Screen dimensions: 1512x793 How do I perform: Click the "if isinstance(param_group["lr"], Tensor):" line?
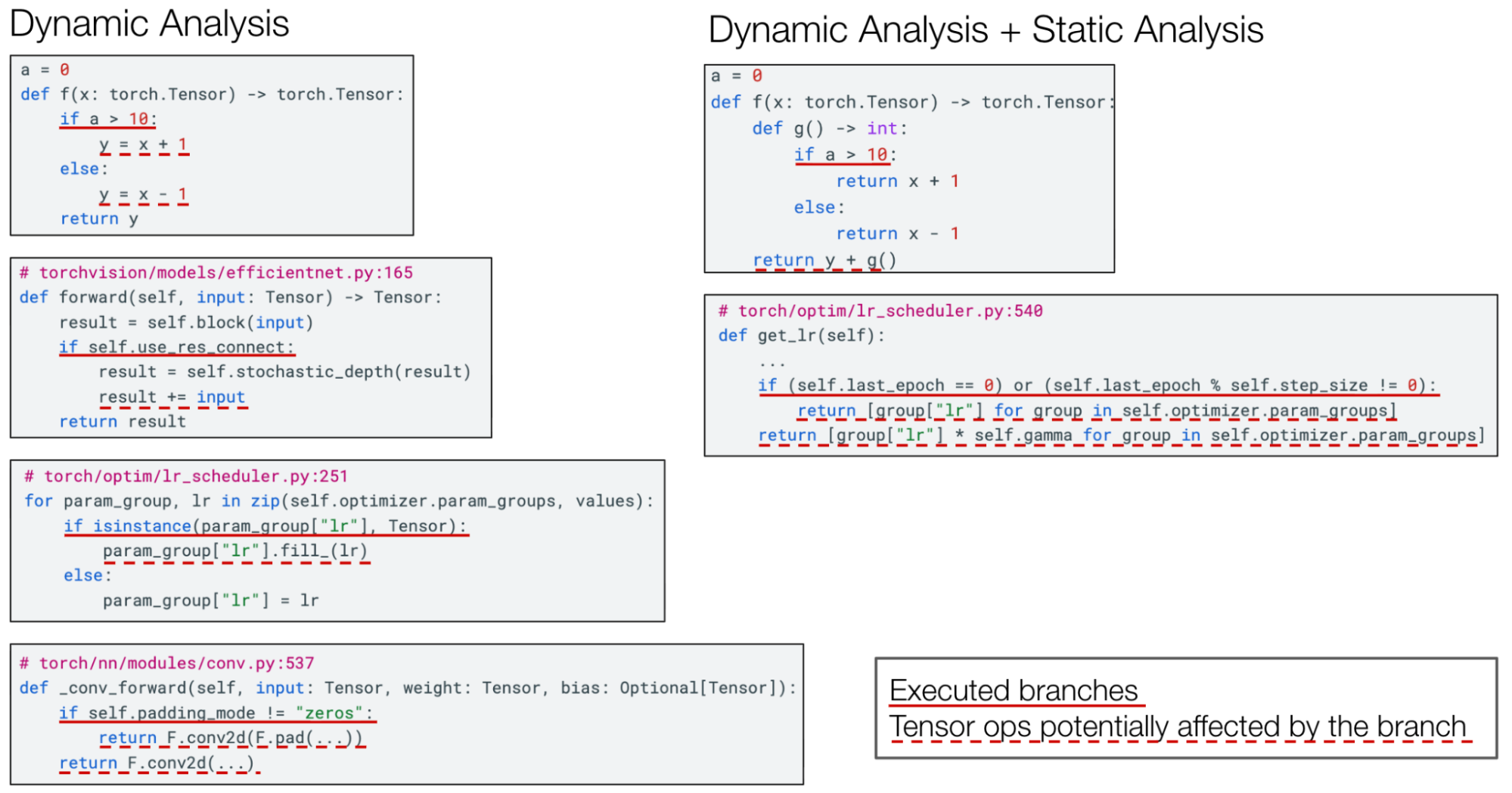pos(265,526)
